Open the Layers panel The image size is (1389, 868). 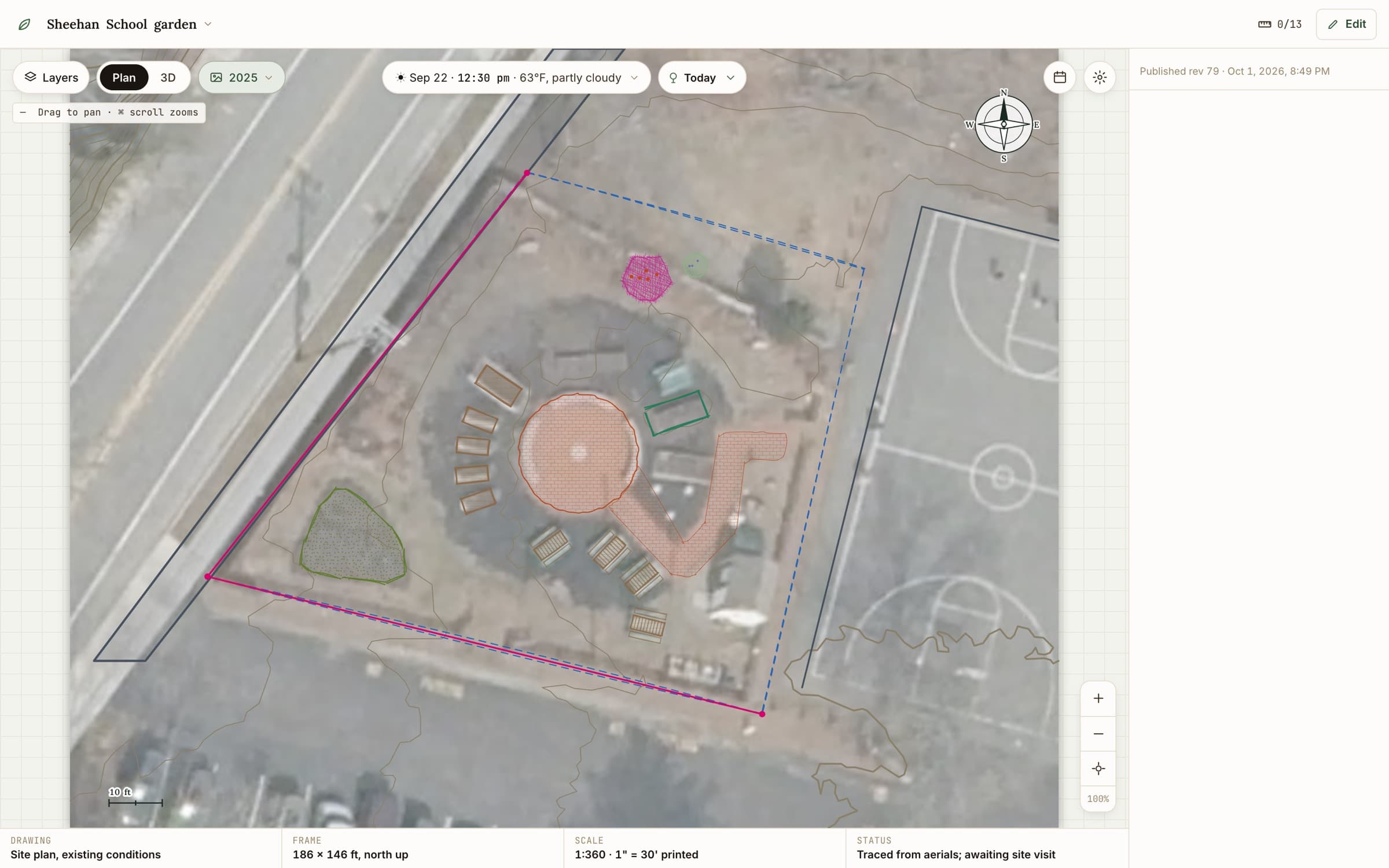(51, 78)
